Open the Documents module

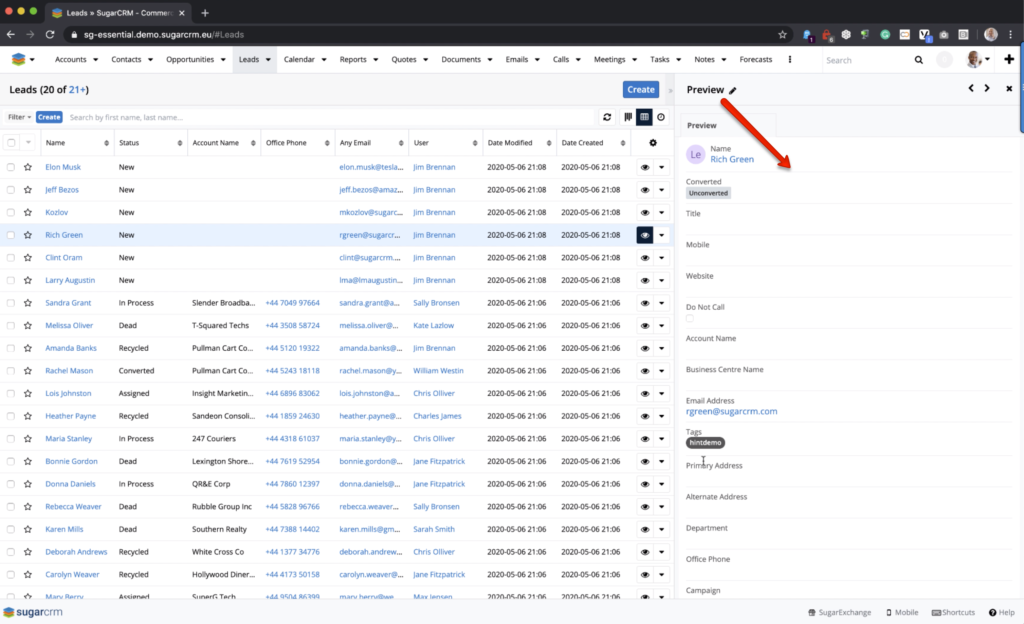(460, 59)
